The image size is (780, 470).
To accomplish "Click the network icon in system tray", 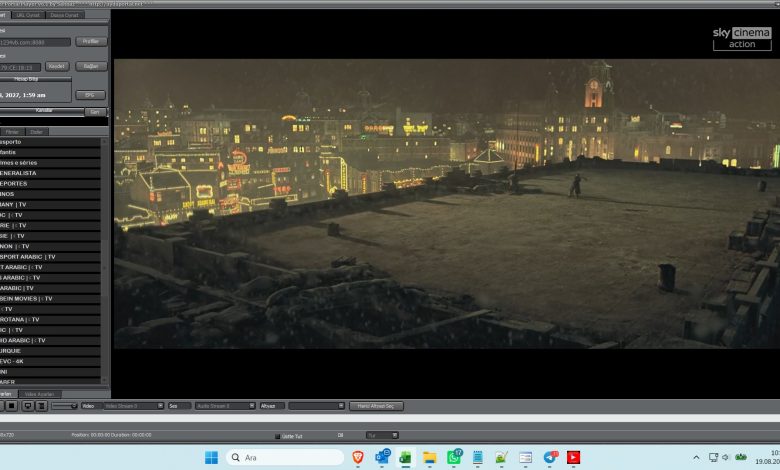I will 713,458.
